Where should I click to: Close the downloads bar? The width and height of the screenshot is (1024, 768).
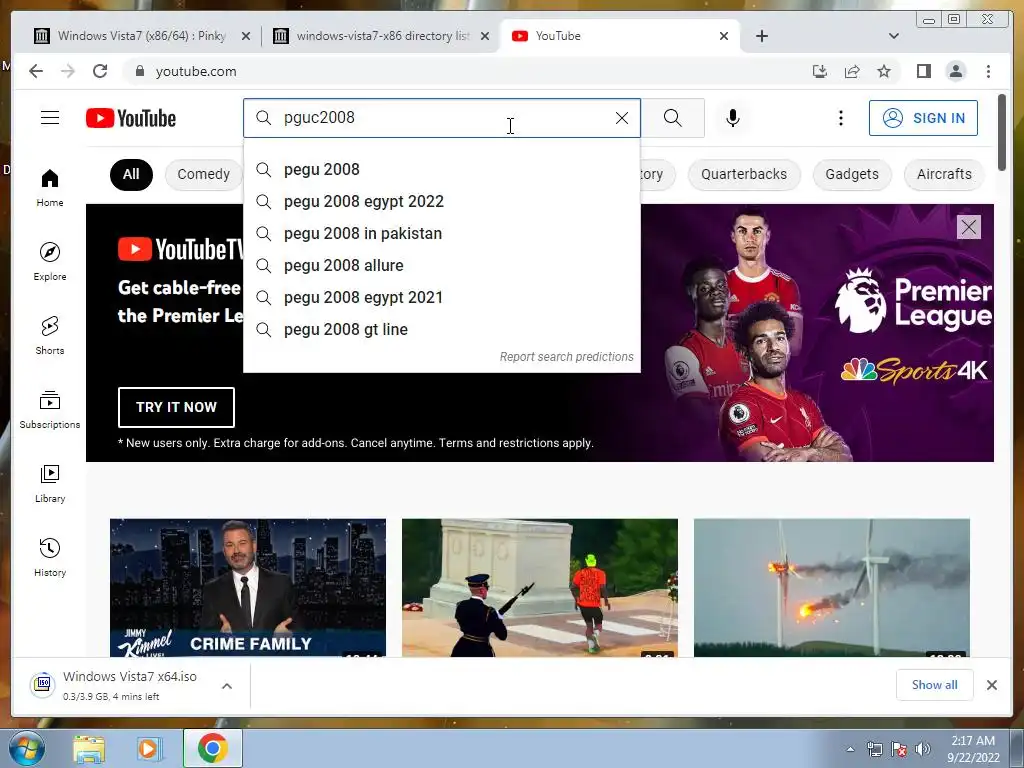tap(991, 685)
